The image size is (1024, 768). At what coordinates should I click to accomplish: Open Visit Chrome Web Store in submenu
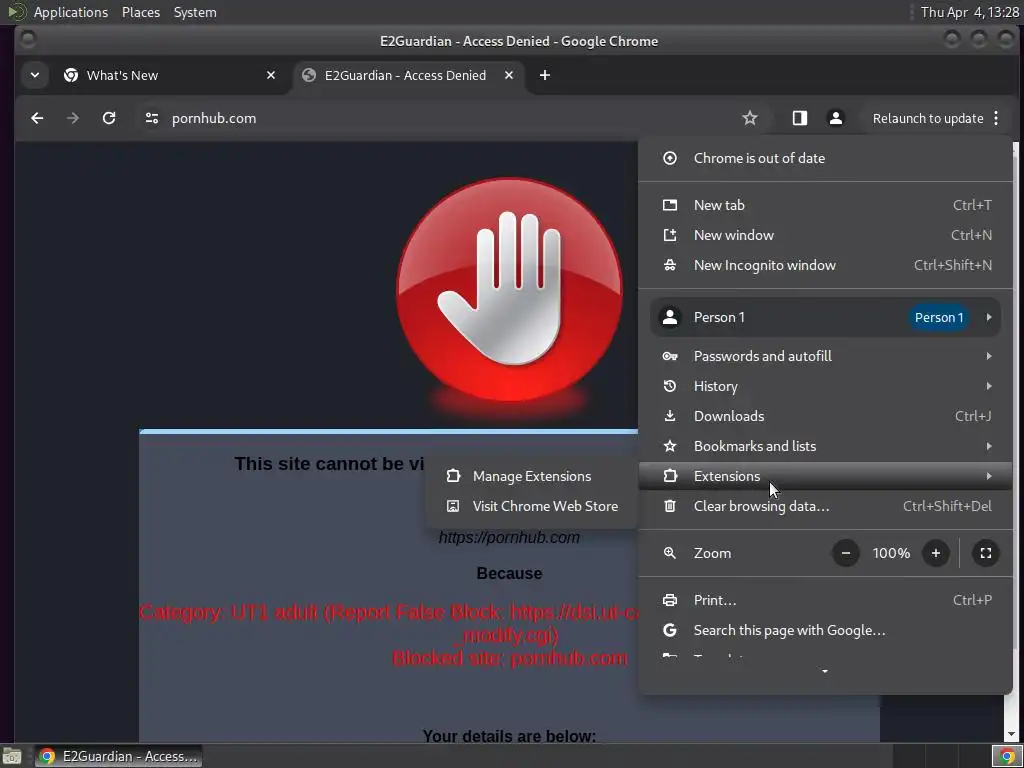pos(531,506)
